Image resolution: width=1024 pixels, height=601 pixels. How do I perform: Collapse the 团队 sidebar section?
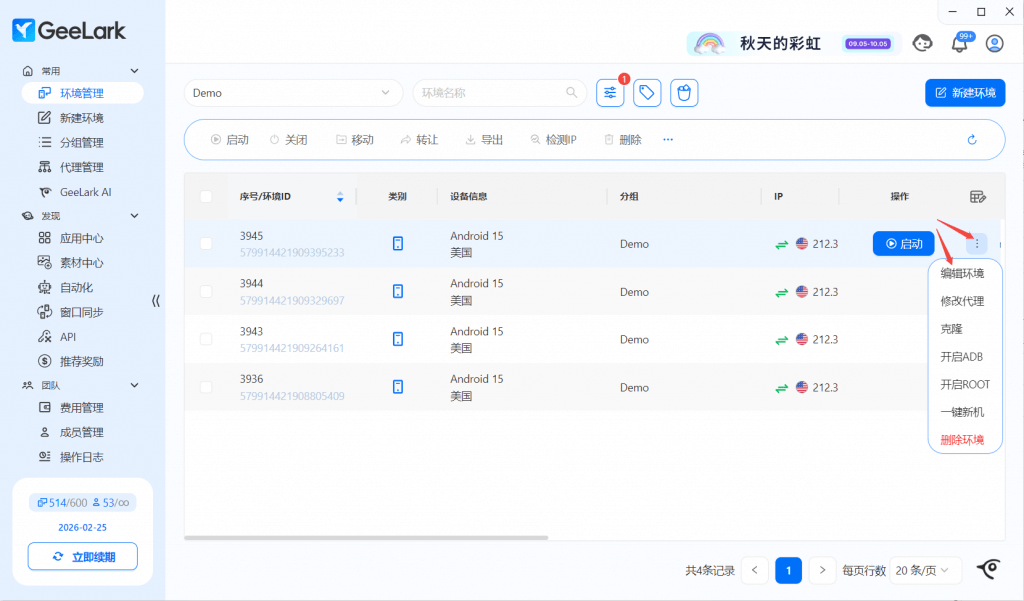point(134,385)
